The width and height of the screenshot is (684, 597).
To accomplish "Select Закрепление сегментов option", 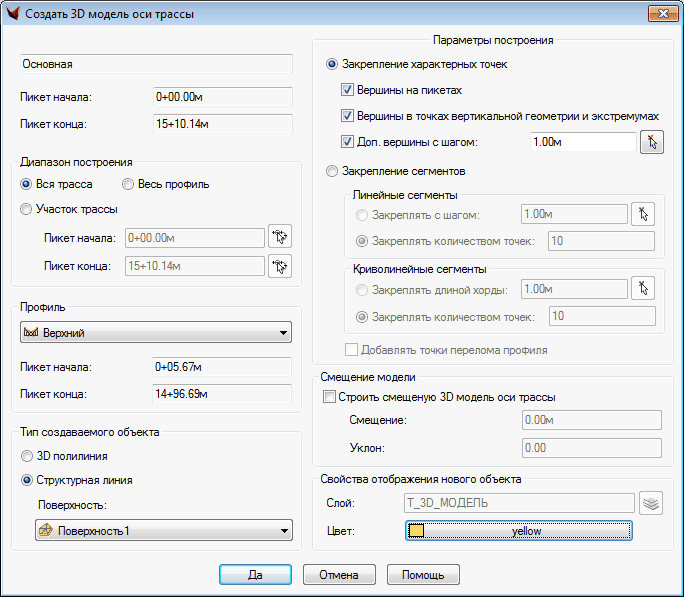I will coord(332,172).
